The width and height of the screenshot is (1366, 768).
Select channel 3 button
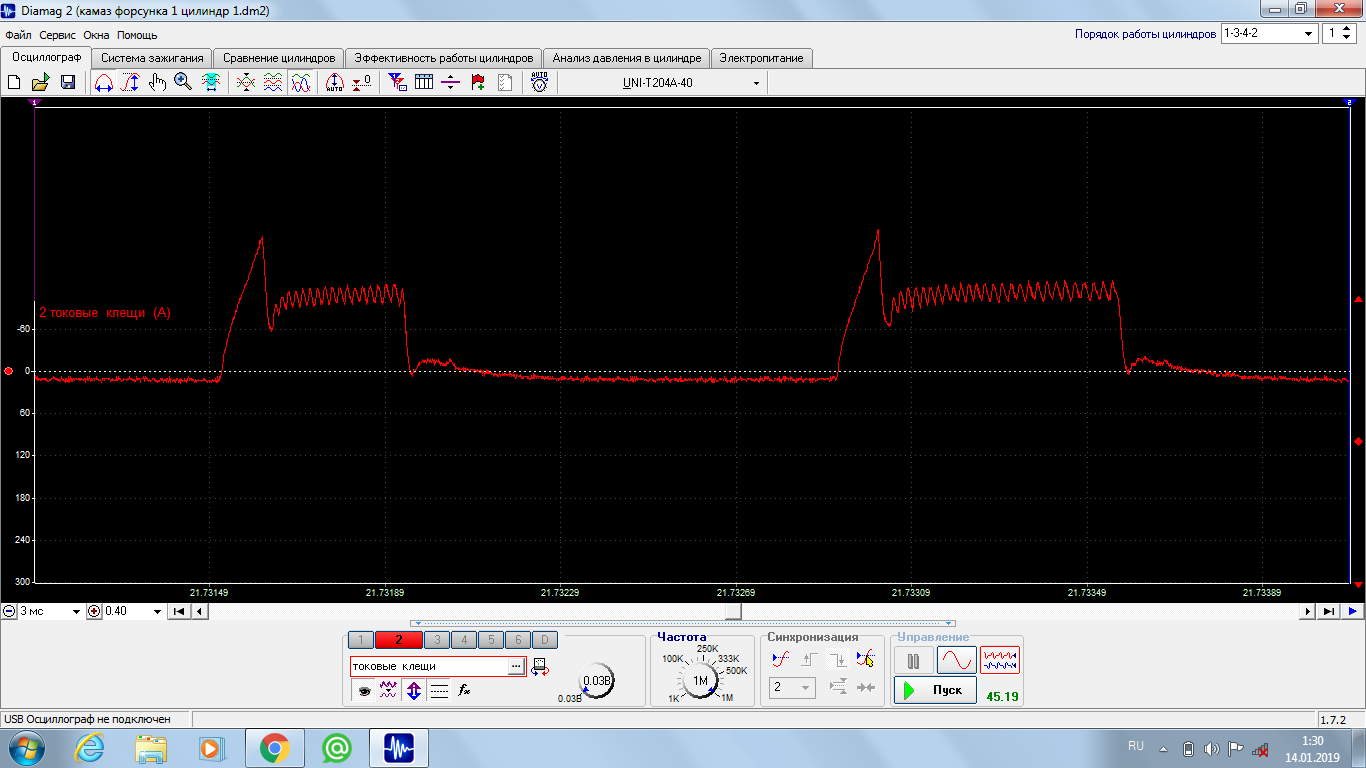(437, 640)
